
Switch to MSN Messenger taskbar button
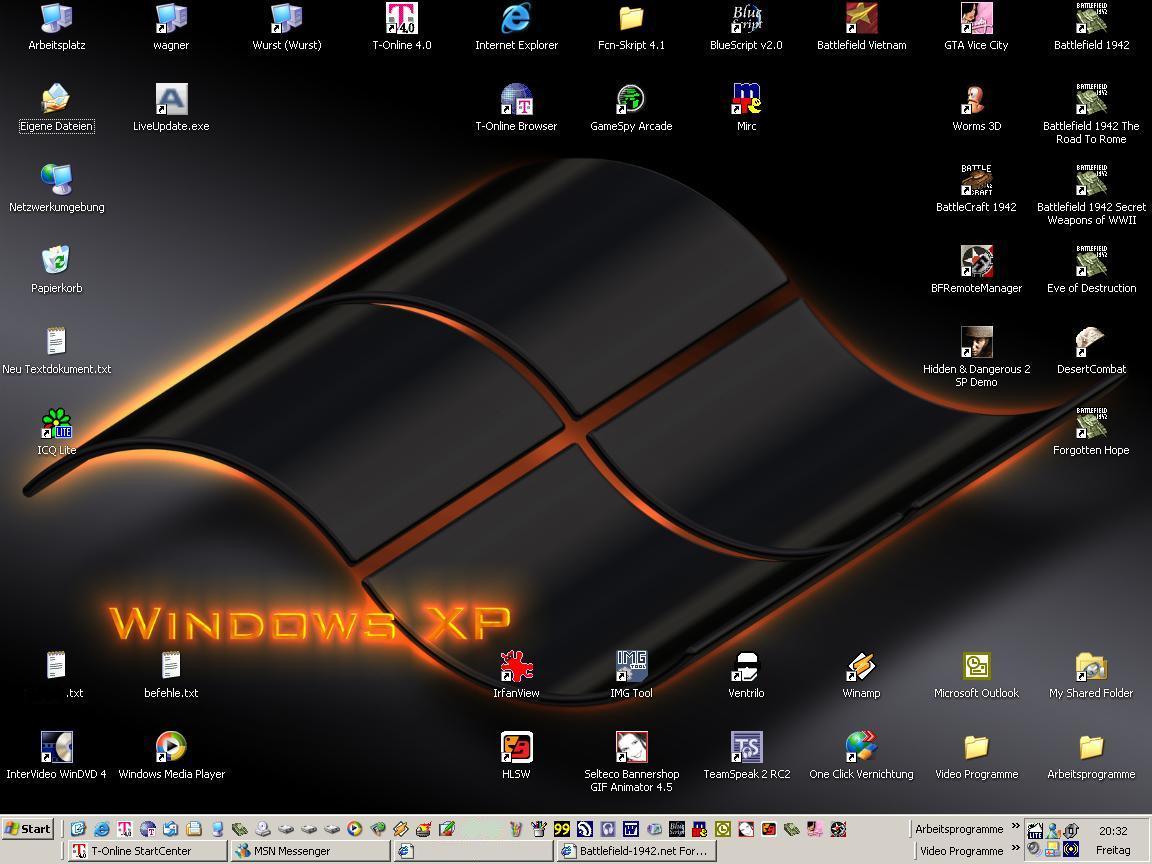pyautogui.click(x=311, y=851)
